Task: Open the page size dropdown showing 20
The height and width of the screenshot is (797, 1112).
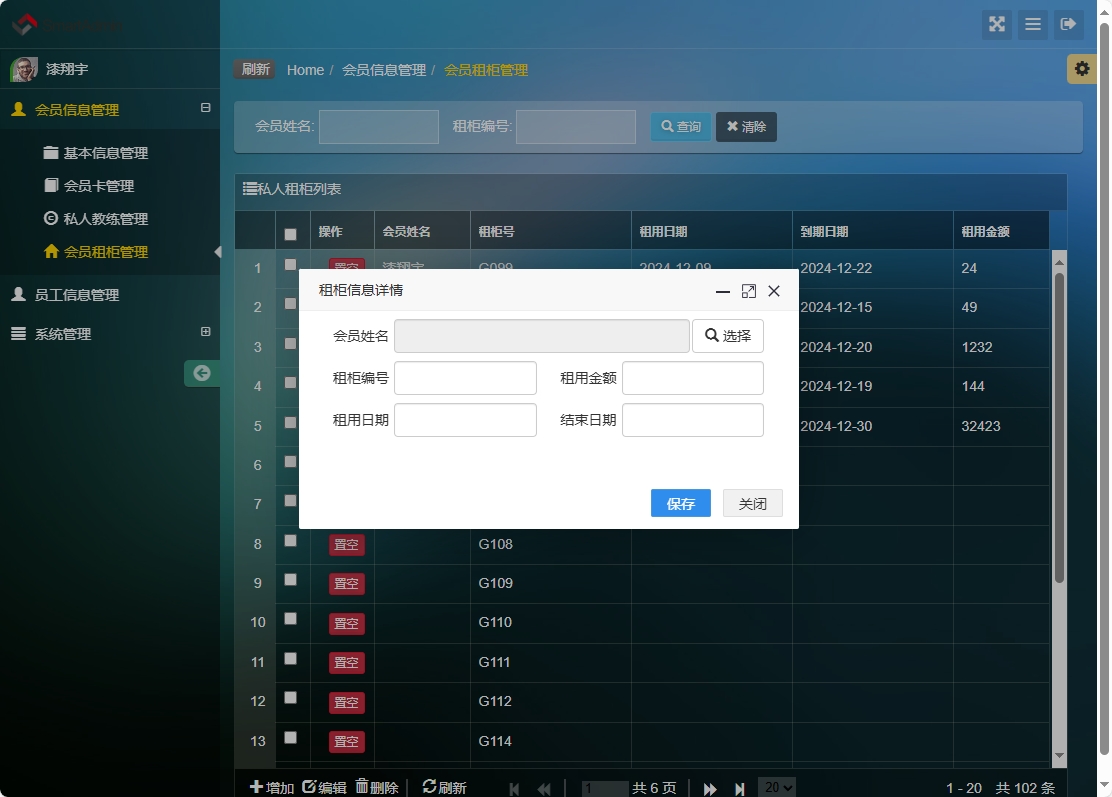Action: click(778, 786)
